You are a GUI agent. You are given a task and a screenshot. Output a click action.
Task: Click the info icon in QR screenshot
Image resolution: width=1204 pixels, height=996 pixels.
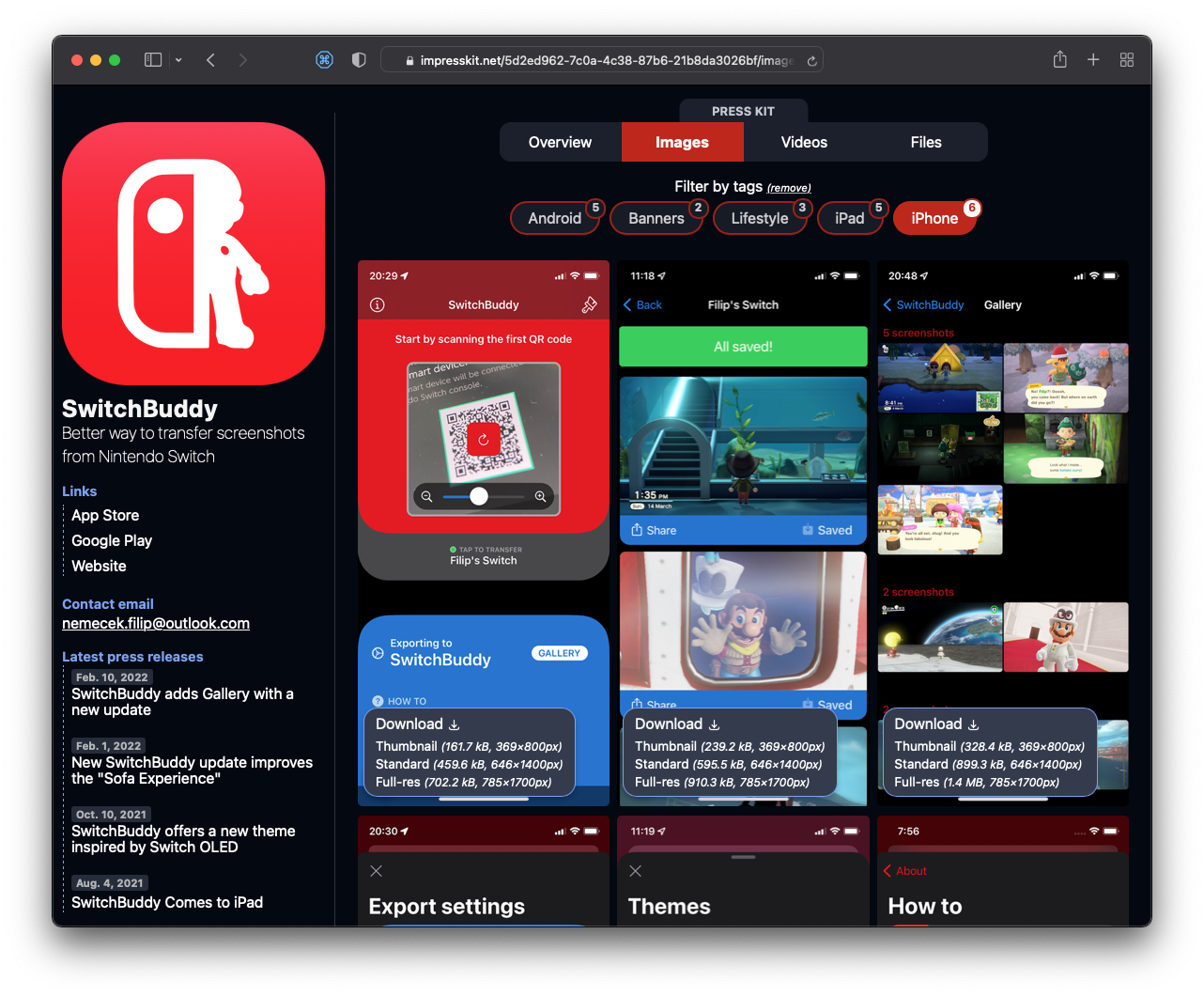click(x=378, y=304)
